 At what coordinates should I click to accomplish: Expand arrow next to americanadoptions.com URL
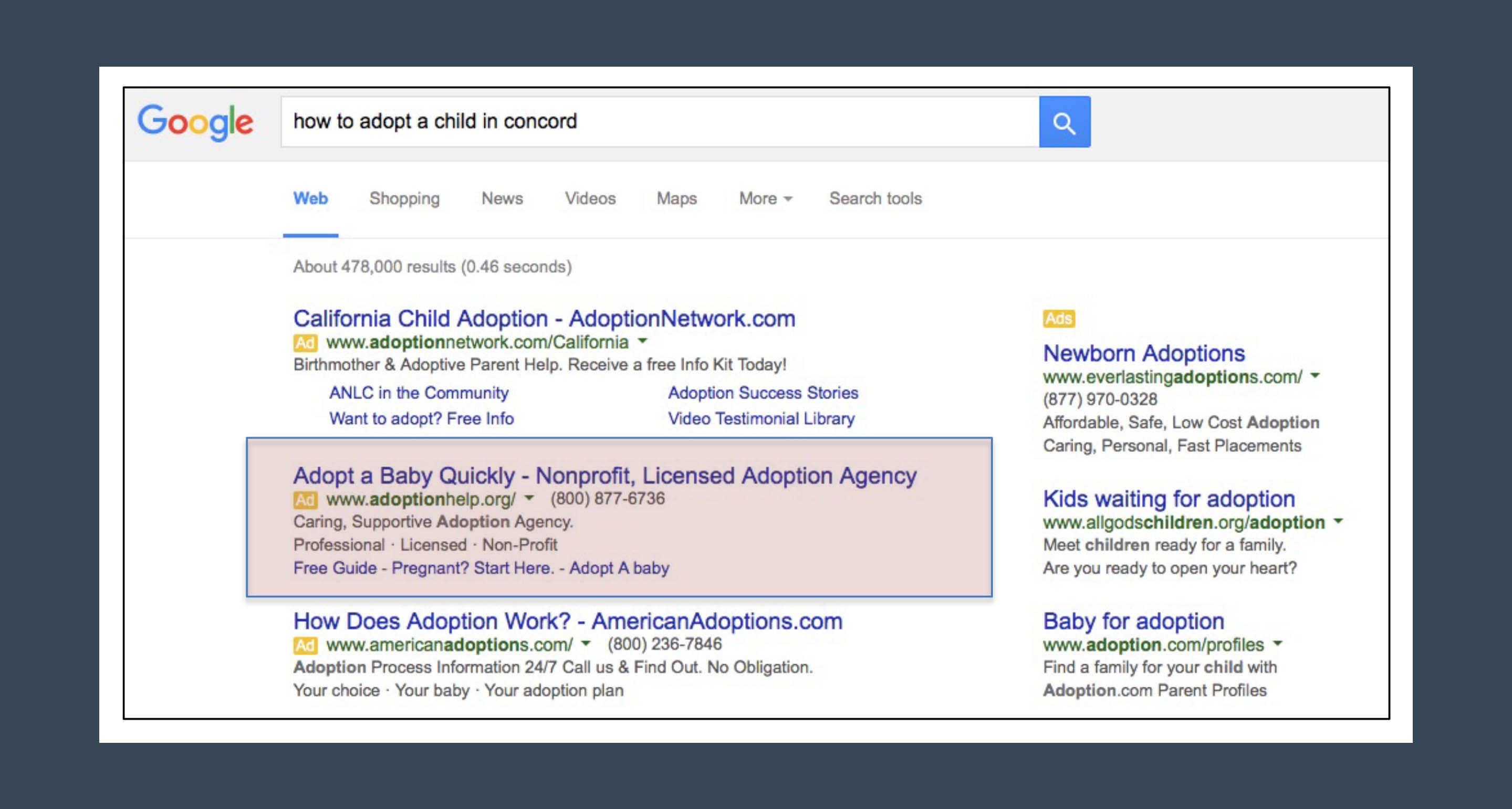[585, 644]
